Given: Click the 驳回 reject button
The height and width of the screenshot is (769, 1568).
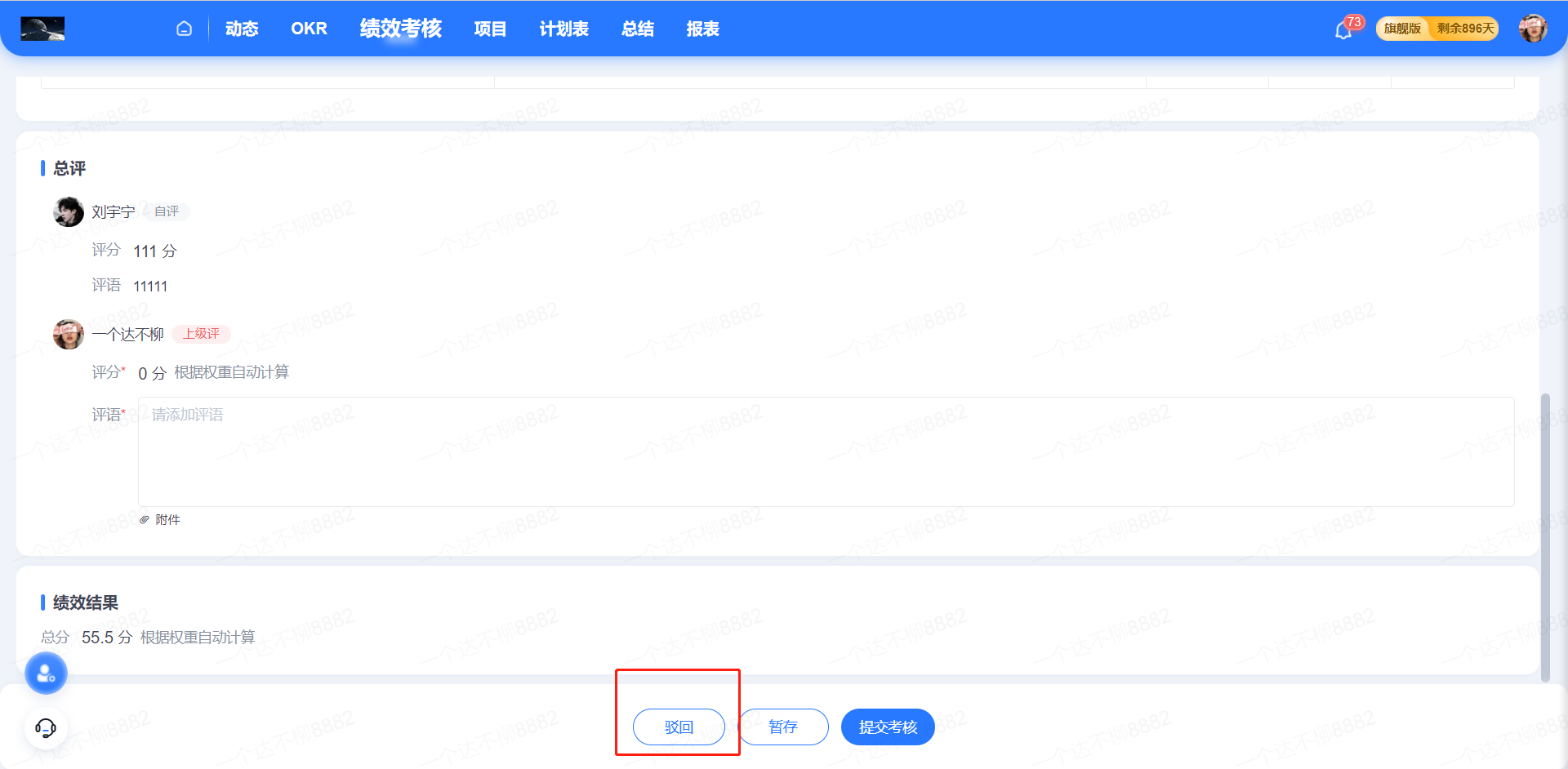Looking at the screenshot, I should click(679, 727).
